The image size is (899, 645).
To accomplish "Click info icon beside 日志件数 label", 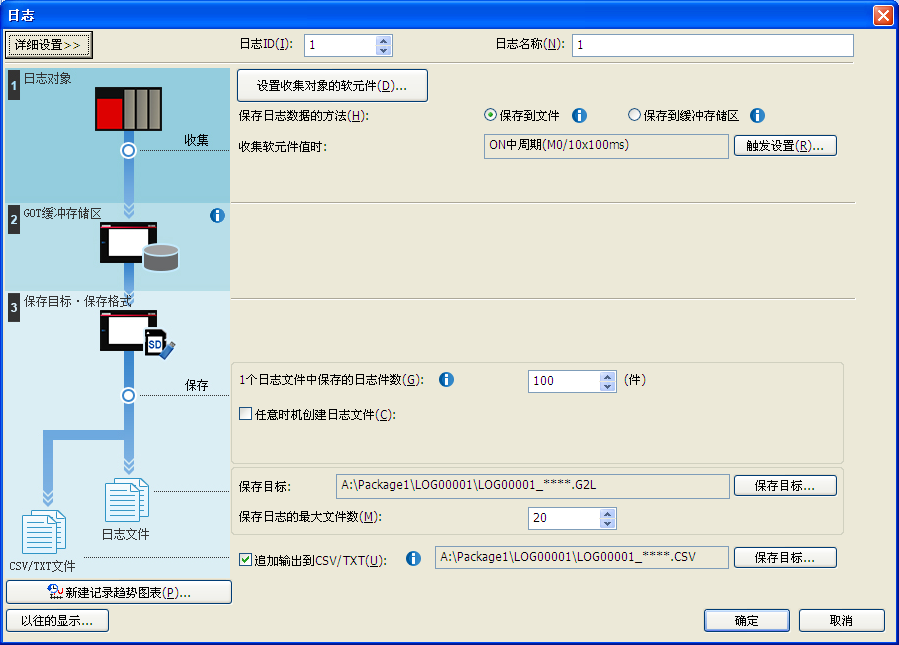I will coord(447,380).
